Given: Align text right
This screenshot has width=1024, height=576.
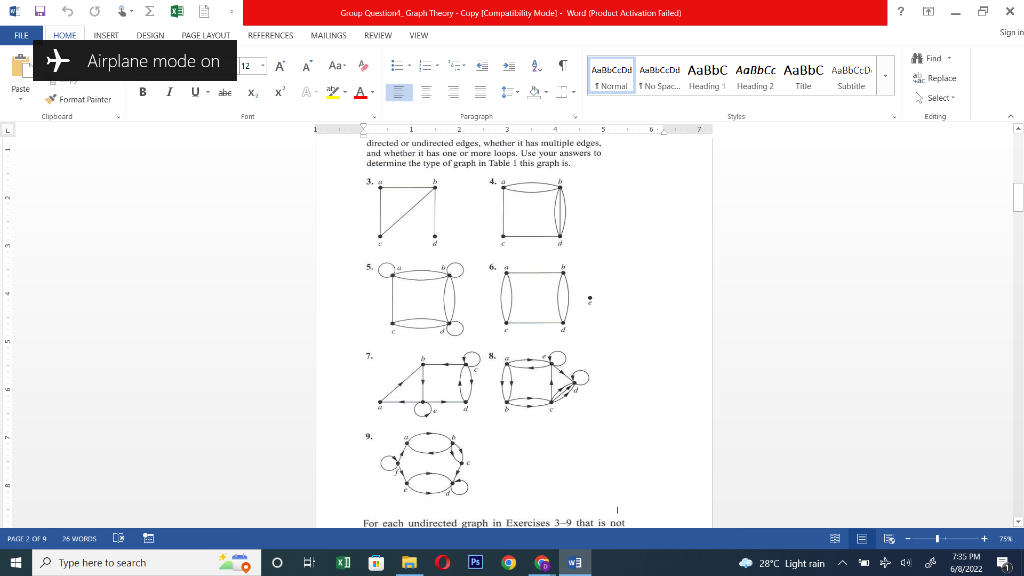Looking at the screenshot, I should (x=453, y=93).
